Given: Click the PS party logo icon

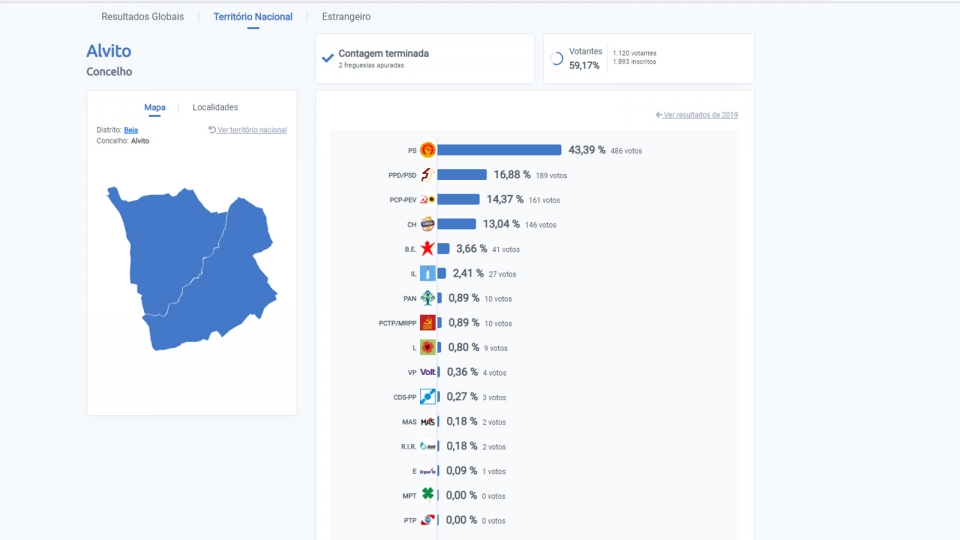Looking at the screenshot, I should click(x=427, y=150).
